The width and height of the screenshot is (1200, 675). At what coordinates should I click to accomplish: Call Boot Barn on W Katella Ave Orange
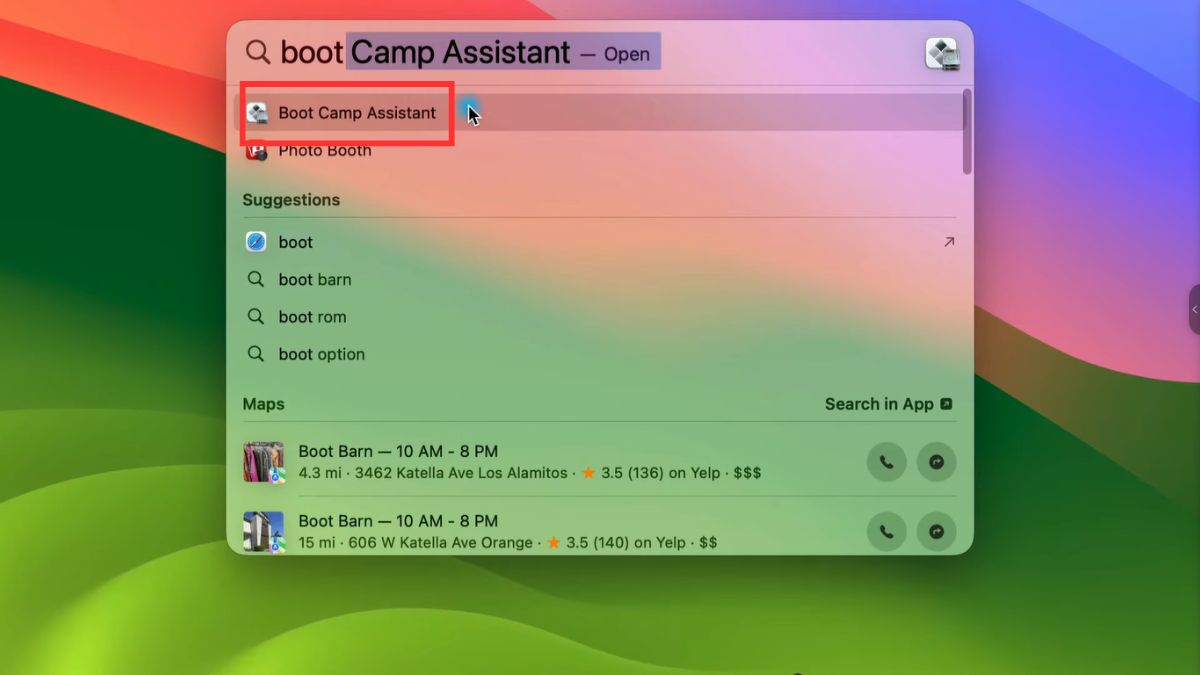click(x=886, y=532)
